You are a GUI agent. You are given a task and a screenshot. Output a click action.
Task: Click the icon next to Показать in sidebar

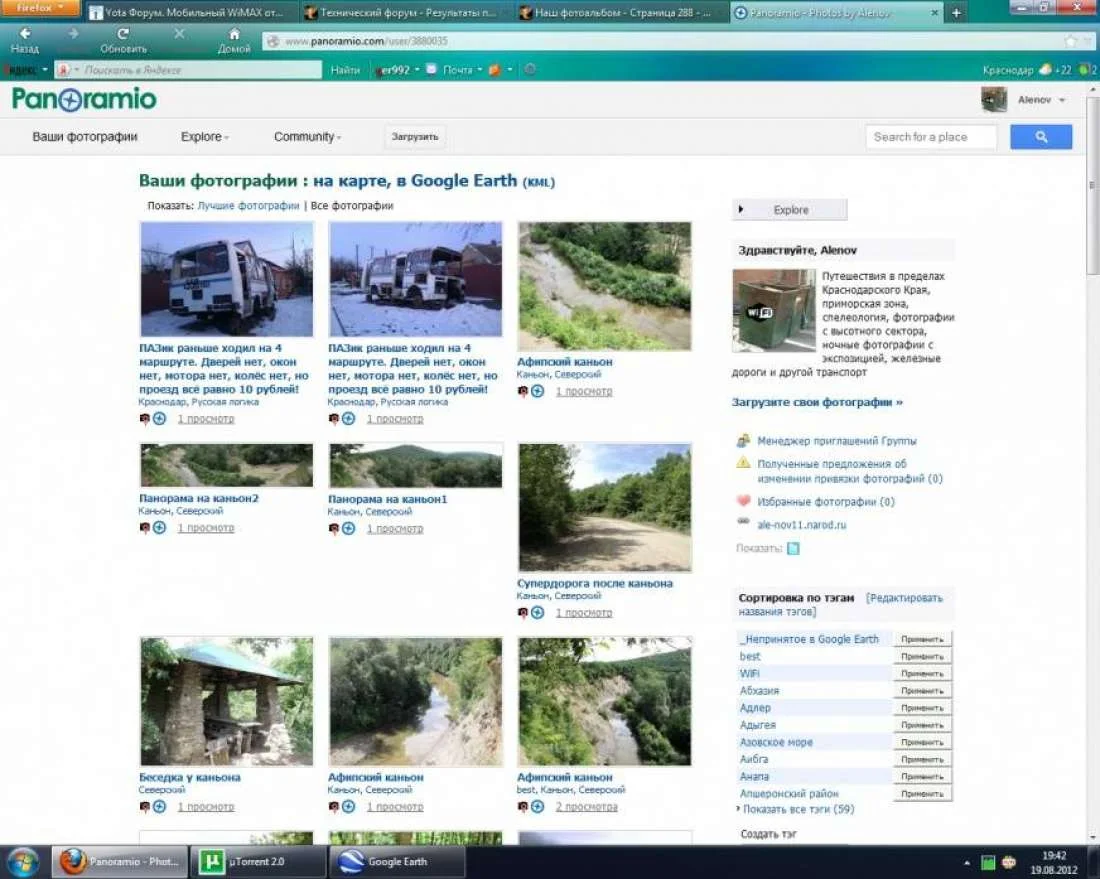coord(793,548)
